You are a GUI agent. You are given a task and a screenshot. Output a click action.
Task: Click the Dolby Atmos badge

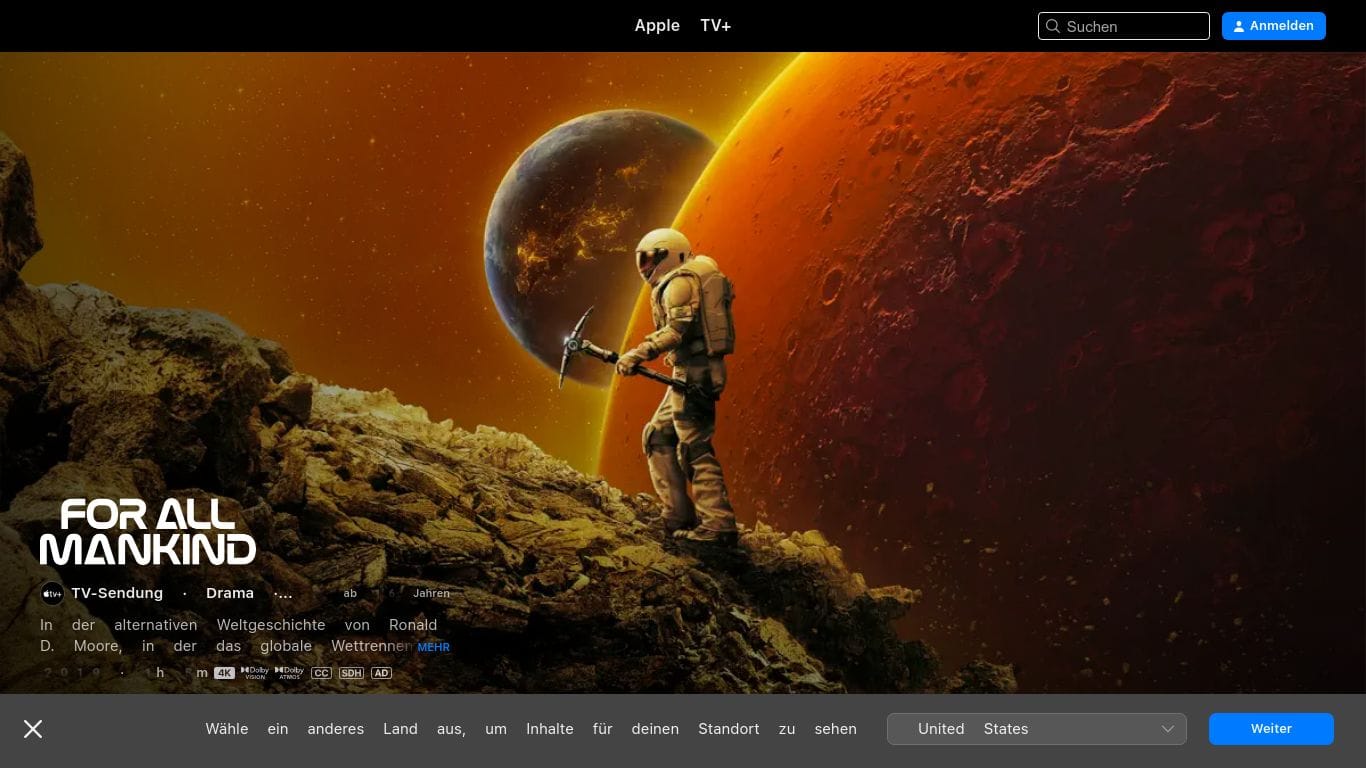click(x=289, y=673)
